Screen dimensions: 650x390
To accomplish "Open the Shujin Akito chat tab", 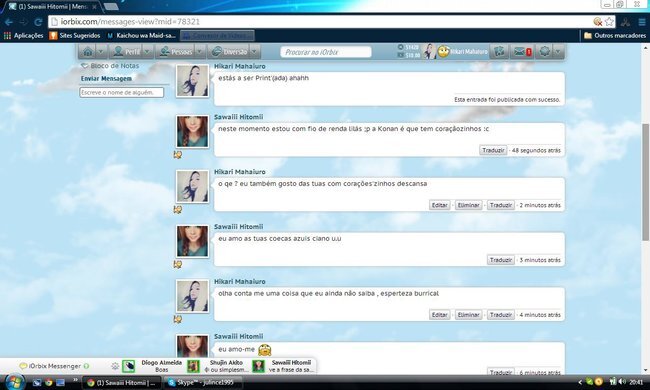I will pos(218,366).
